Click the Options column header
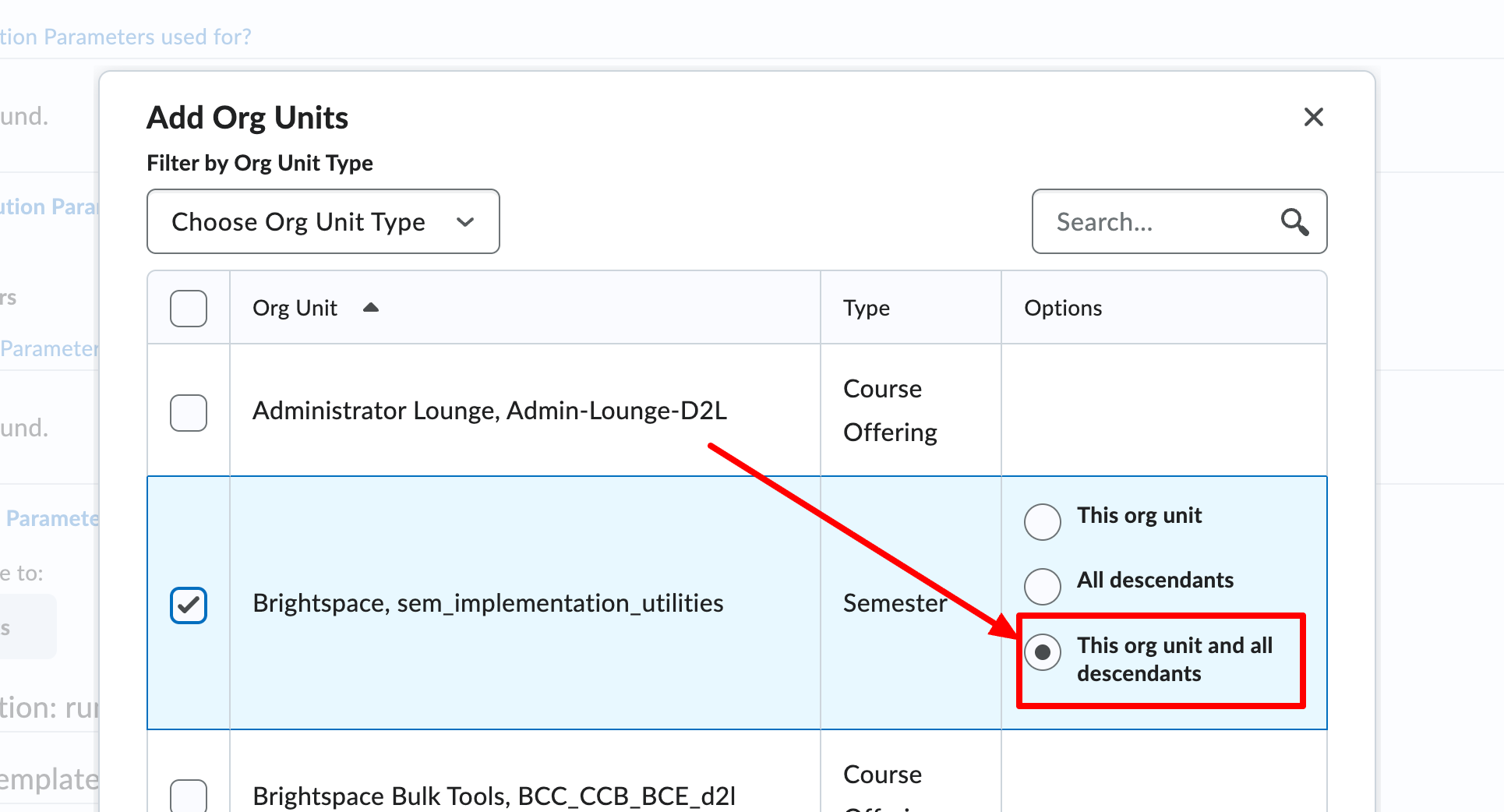 point(1063,308)
